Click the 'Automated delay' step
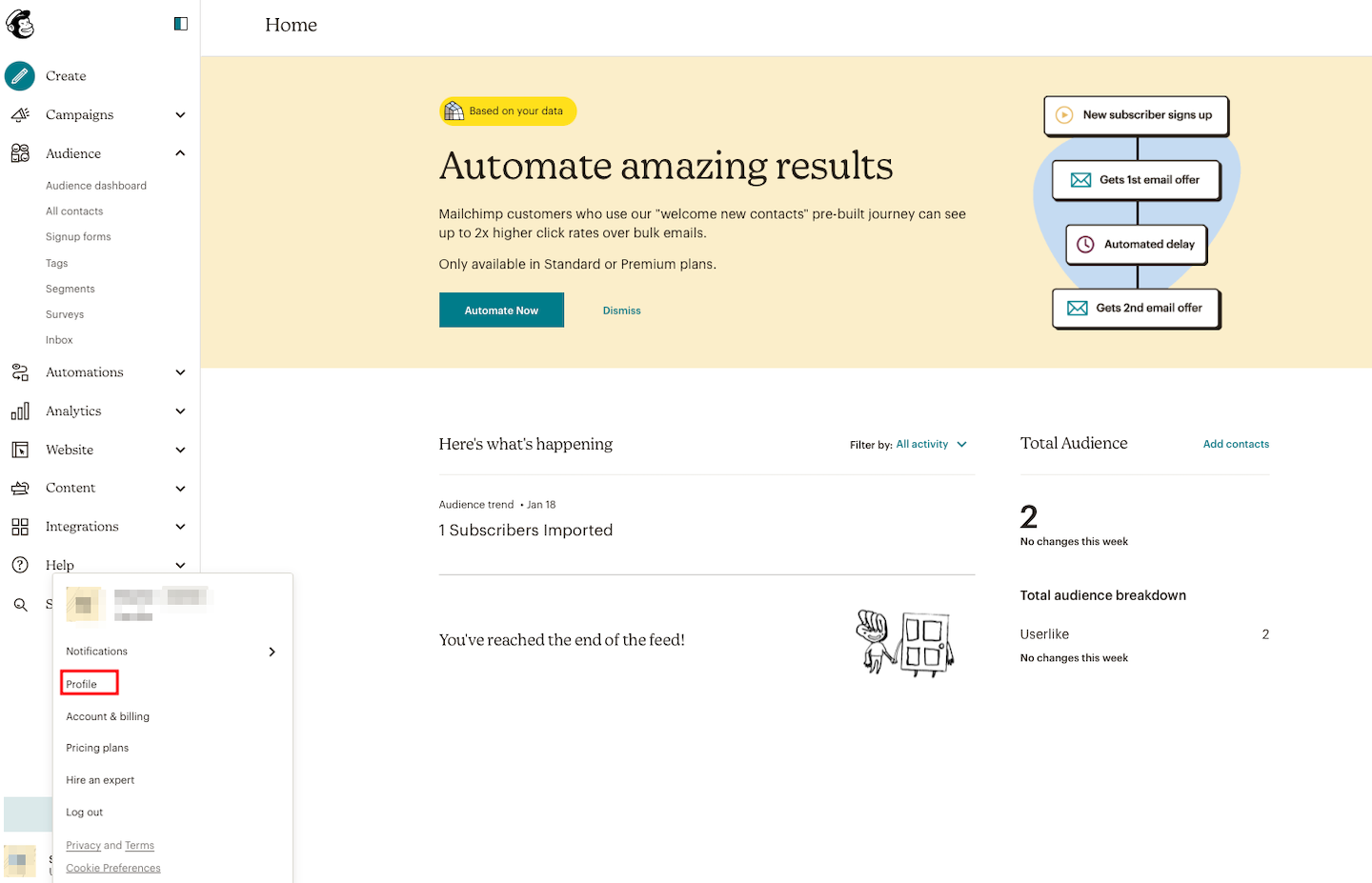The width and height of the screenshot is (1372, 883). coord(1137,245)
